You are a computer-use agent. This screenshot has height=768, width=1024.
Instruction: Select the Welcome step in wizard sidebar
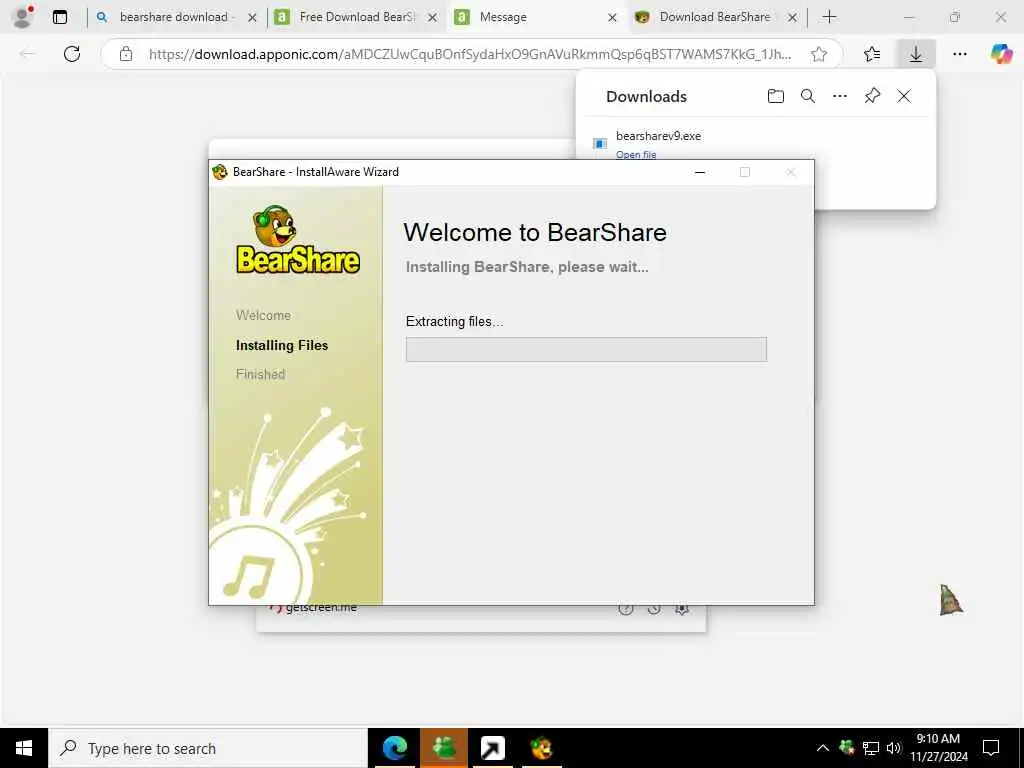tap(263, 315)
